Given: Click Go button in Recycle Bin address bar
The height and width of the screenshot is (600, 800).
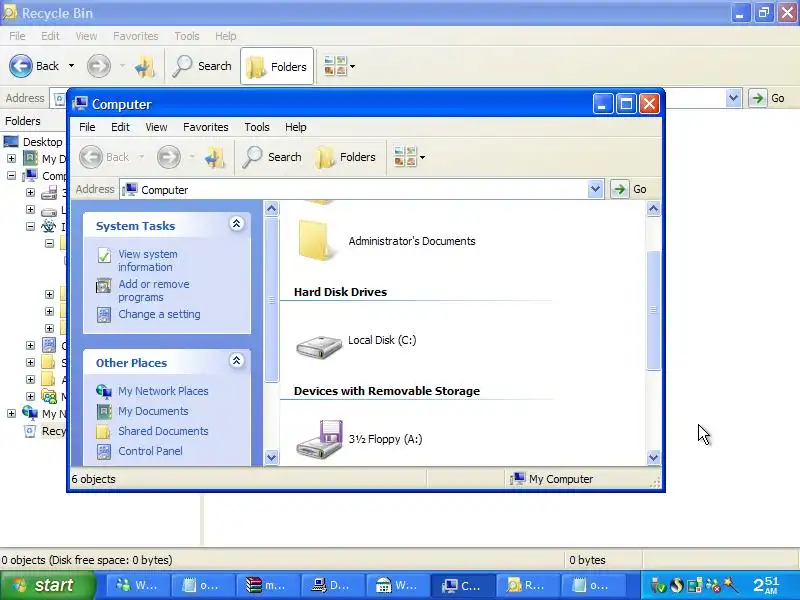Looking at the screenshot, I should (767, 98).
